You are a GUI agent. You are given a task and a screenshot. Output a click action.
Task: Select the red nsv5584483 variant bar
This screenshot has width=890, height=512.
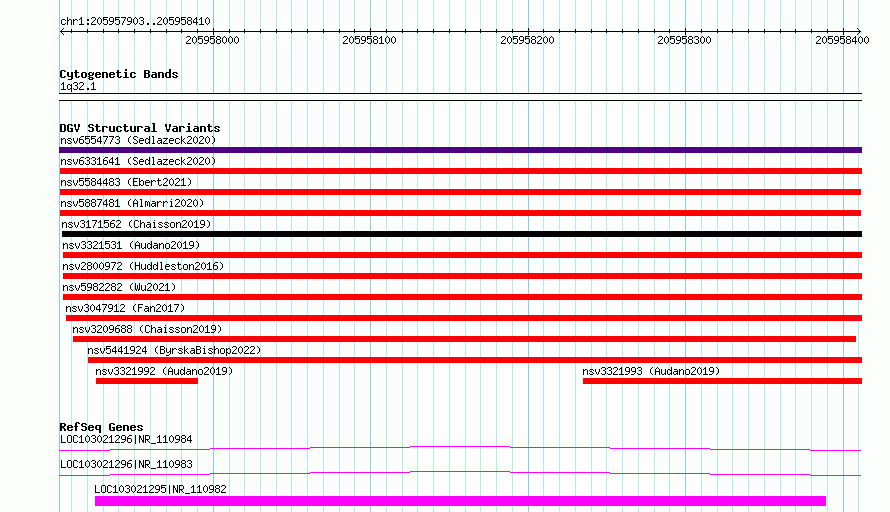coord(460,192)
